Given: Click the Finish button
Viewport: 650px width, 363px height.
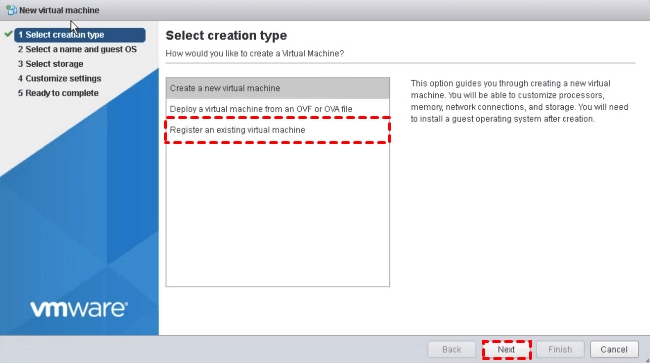Looking at the screenshot, I should point(560,349).
